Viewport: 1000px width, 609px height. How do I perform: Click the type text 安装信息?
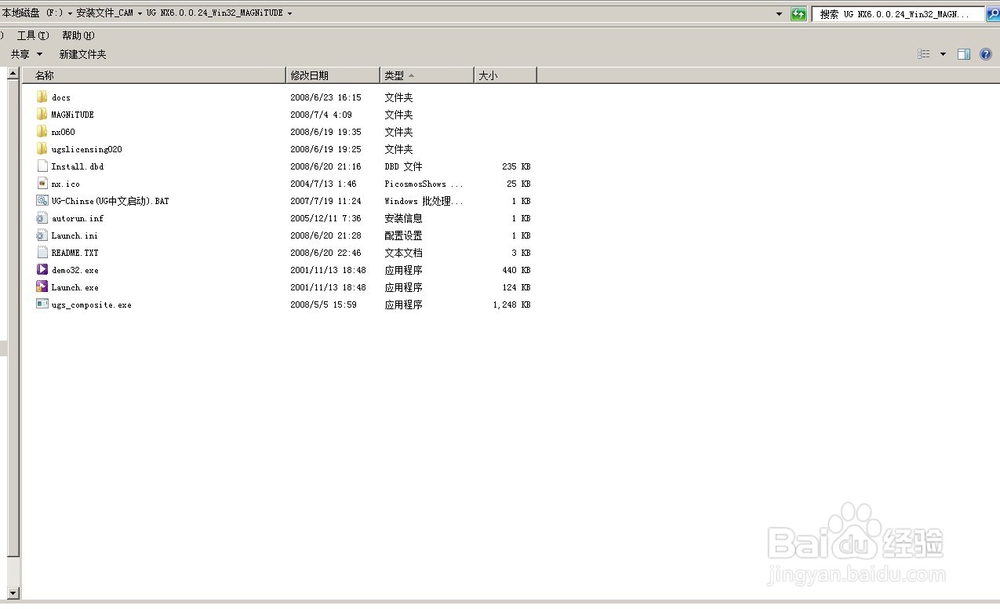tap(403, 218)
